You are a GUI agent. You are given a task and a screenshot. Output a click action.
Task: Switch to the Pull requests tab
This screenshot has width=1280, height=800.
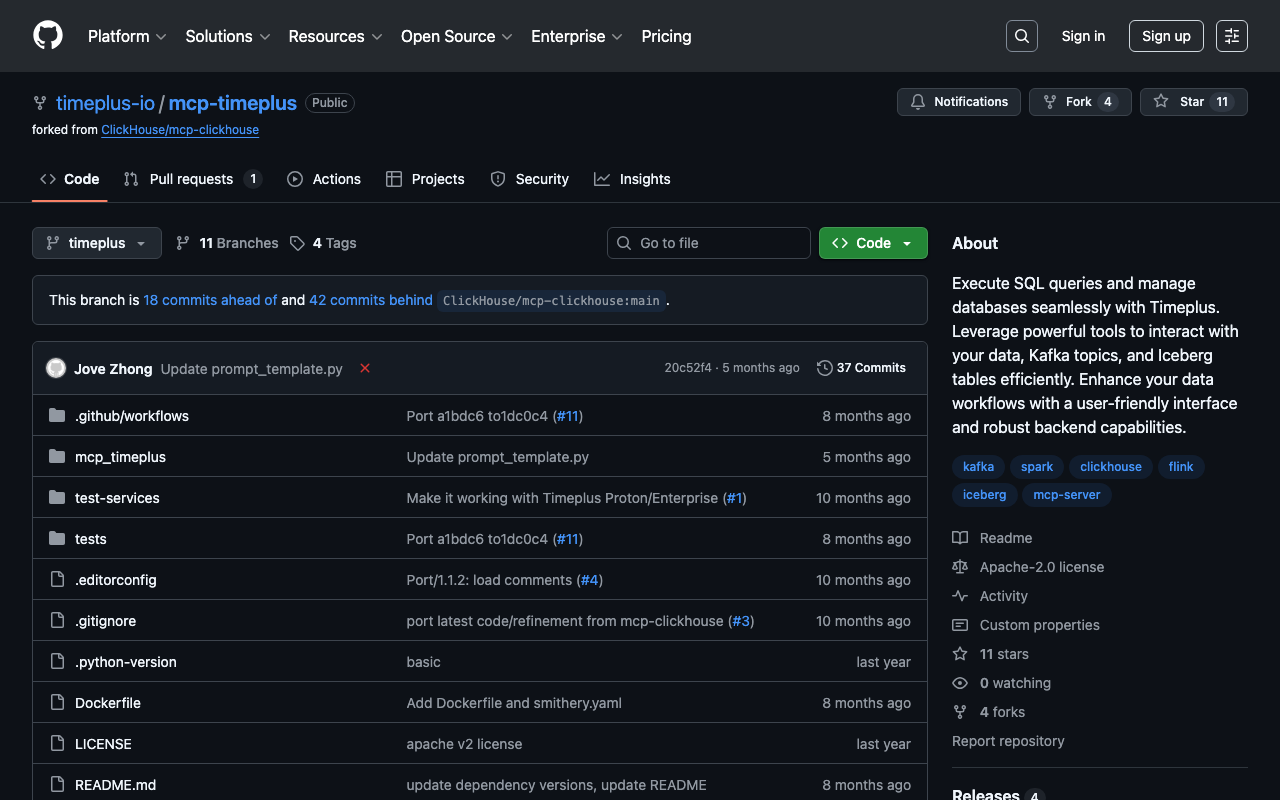click(x=191, y=179)
